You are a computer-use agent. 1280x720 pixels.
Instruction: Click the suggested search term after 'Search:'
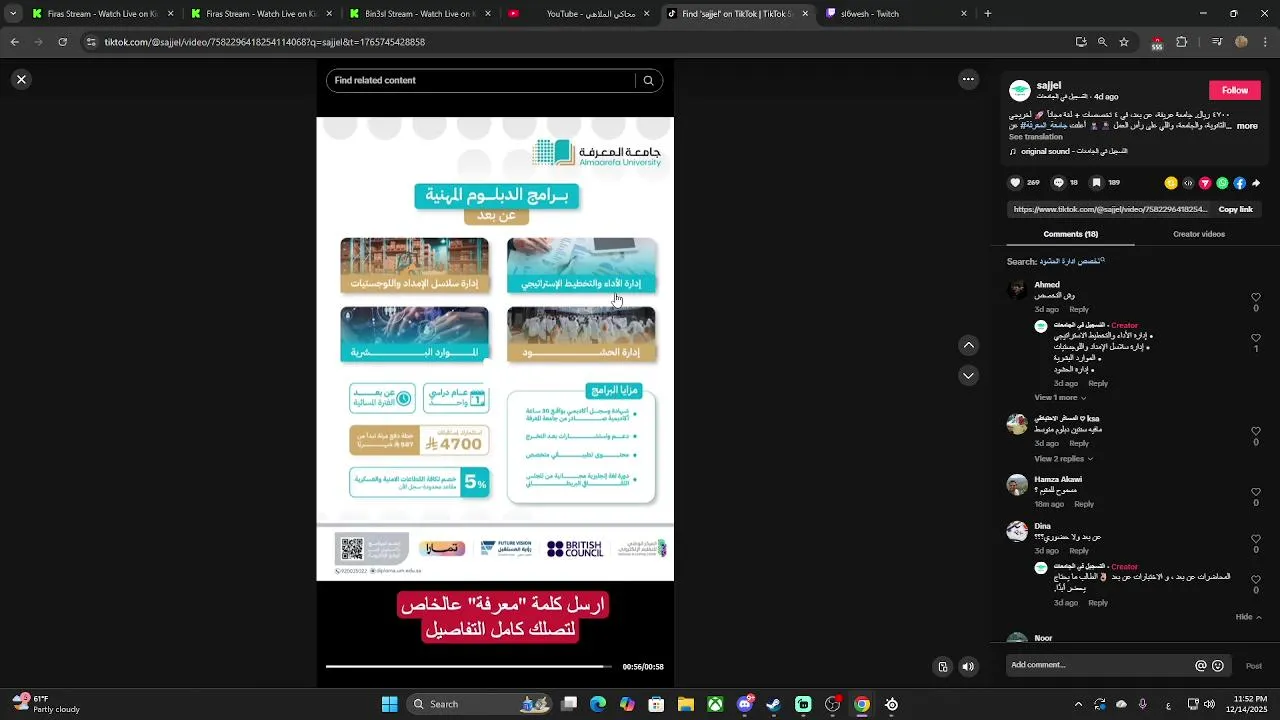point(1072,261)
